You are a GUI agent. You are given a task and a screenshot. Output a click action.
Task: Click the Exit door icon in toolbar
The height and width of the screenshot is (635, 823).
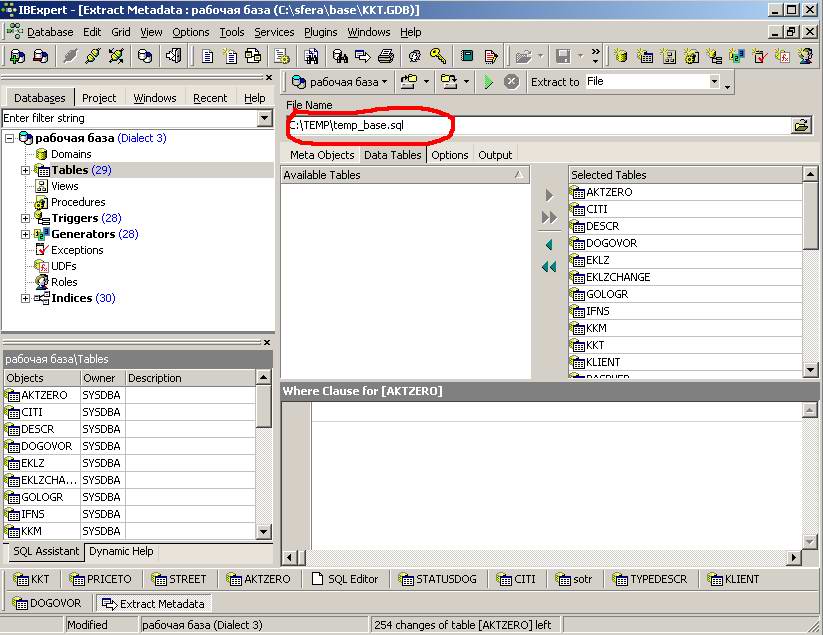coord(174,56)
